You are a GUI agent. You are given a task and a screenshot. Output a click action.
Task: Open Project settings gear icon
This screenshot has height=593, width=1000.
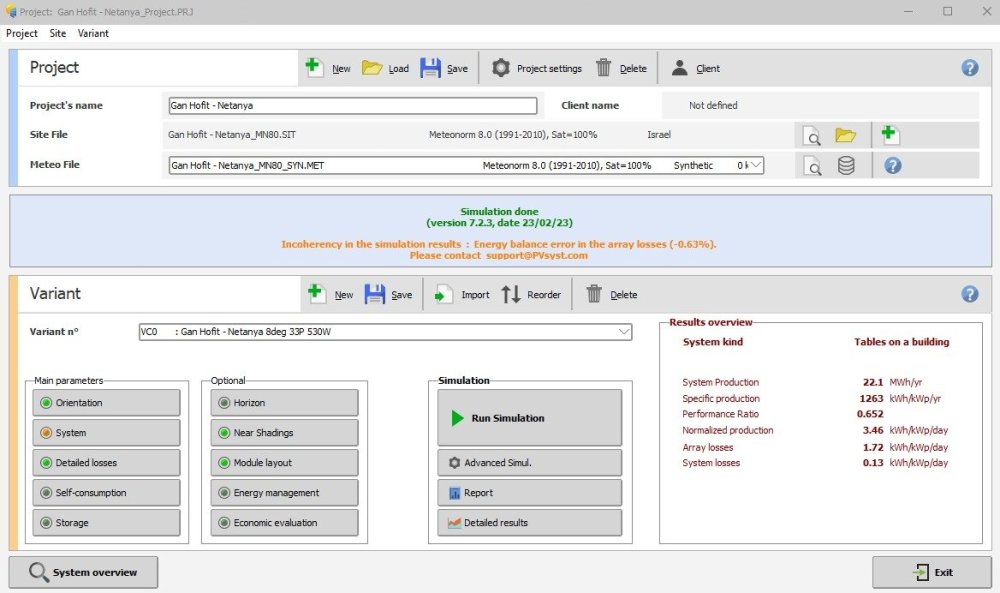[501, 68]
